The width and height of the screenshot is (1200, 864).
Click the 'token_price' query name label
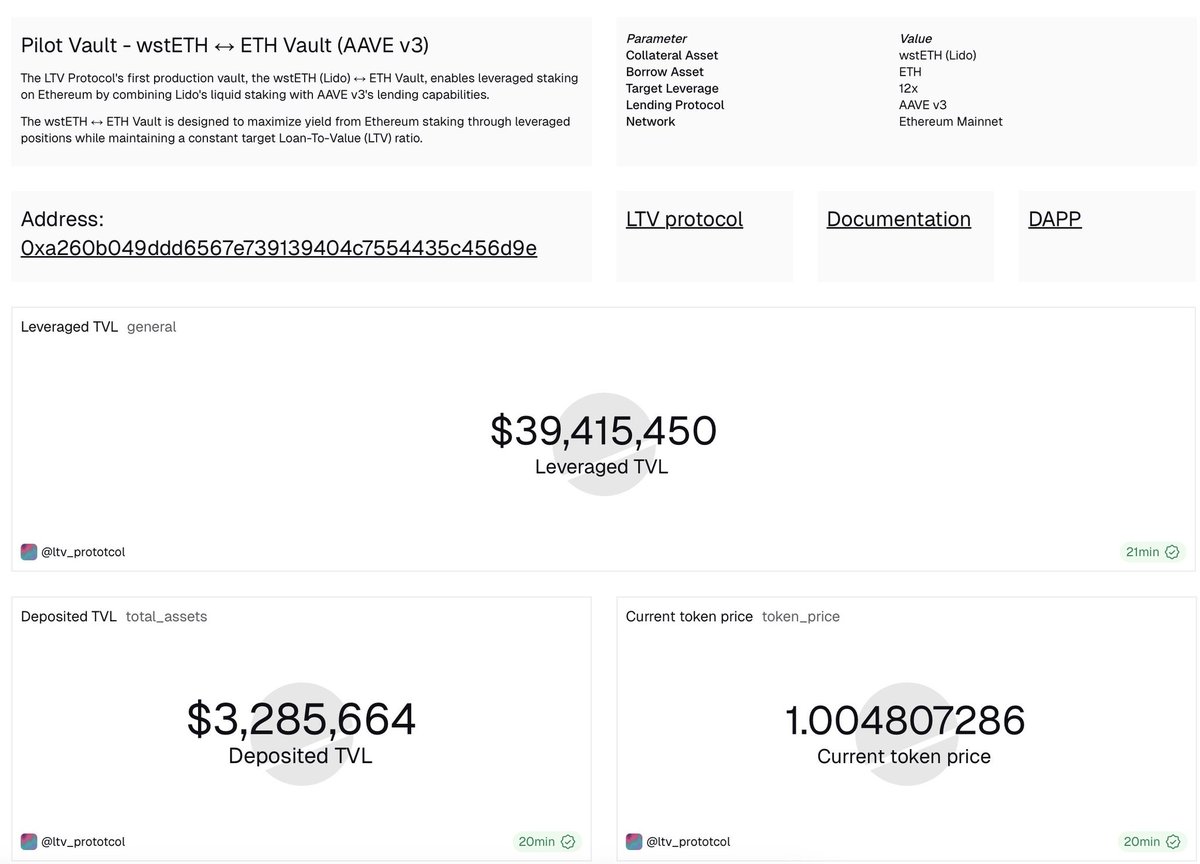801,617
